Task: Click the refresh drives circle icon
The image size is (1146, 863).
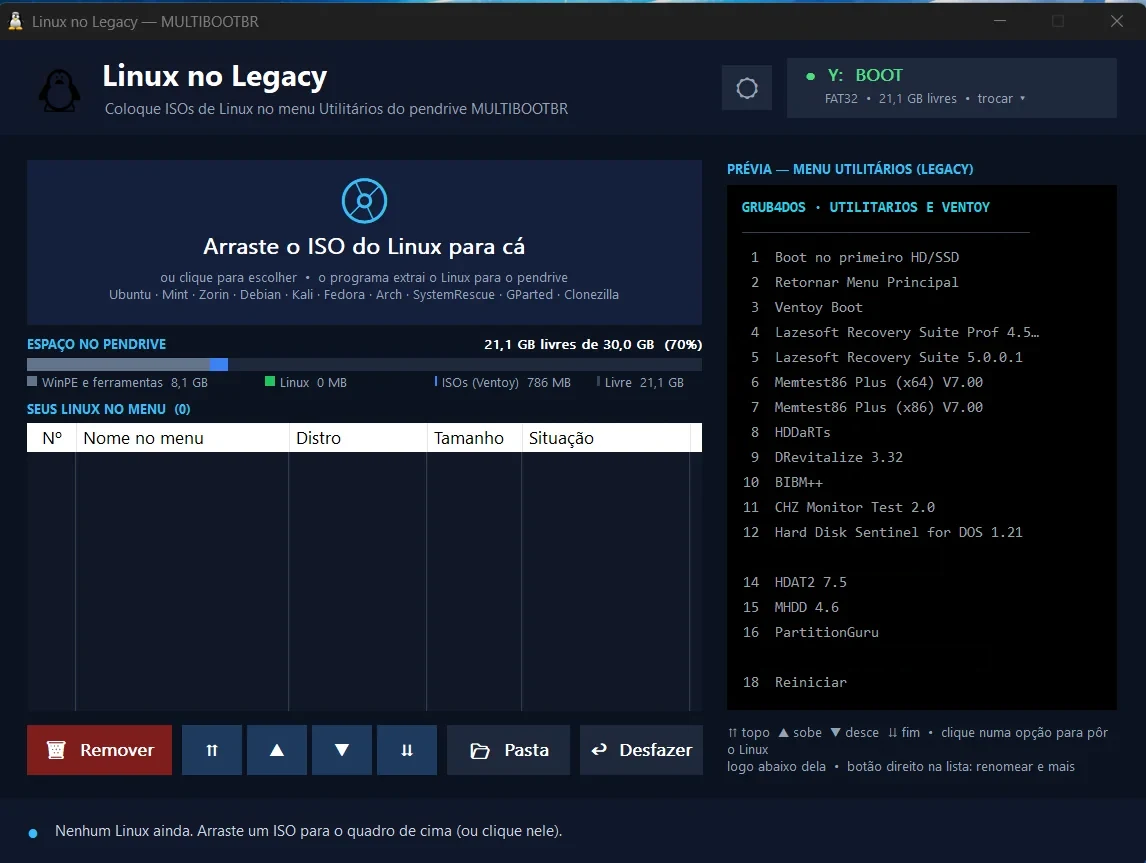Action: click(746, 88)
